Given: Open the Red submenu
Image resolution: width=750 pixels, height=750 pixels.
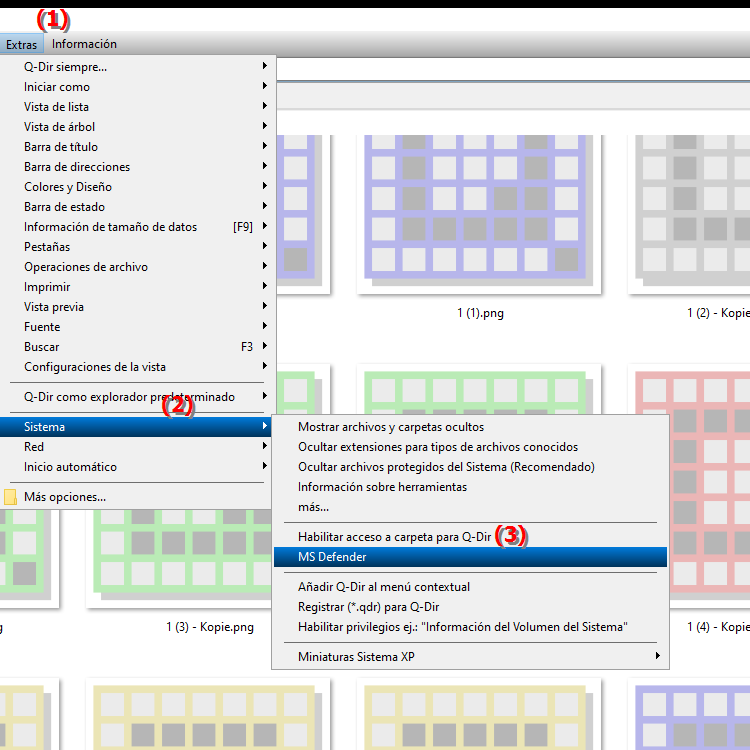Looking at the screenshot, I should coord(136,447).
